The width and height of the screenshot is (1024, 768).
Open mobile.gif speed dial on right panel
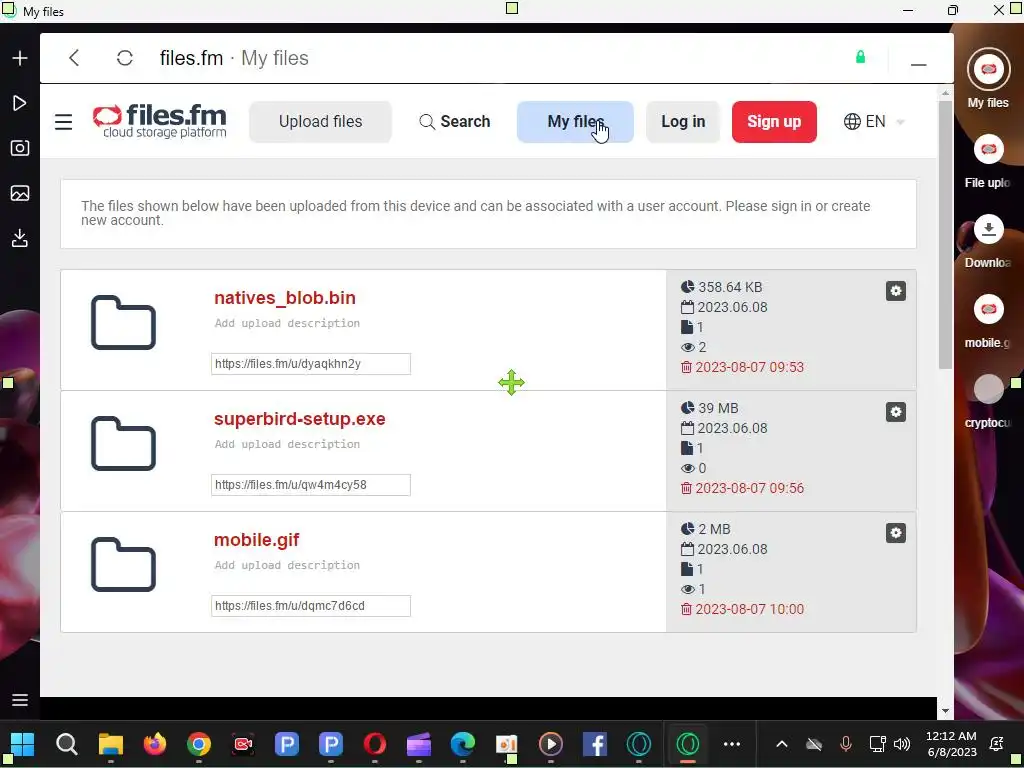tap(988, 310)
